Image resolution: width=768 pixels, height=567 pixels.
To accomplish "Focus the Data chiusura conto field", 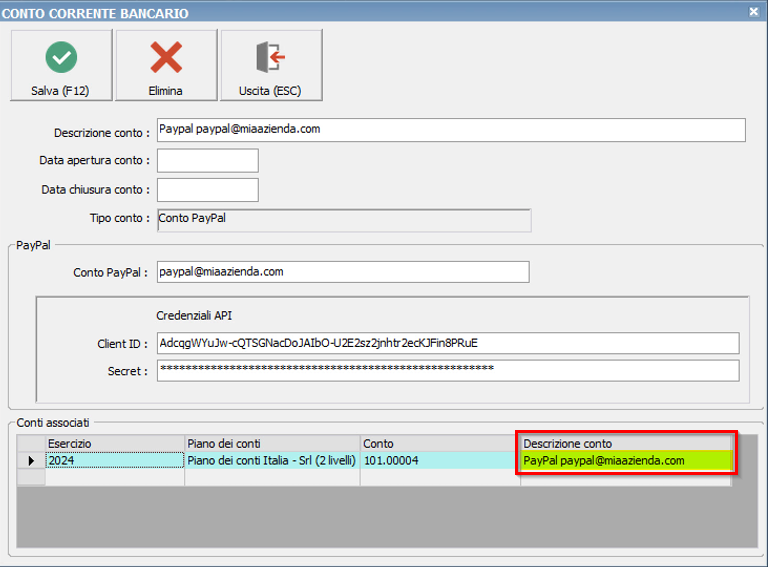I will pos(208,190).
